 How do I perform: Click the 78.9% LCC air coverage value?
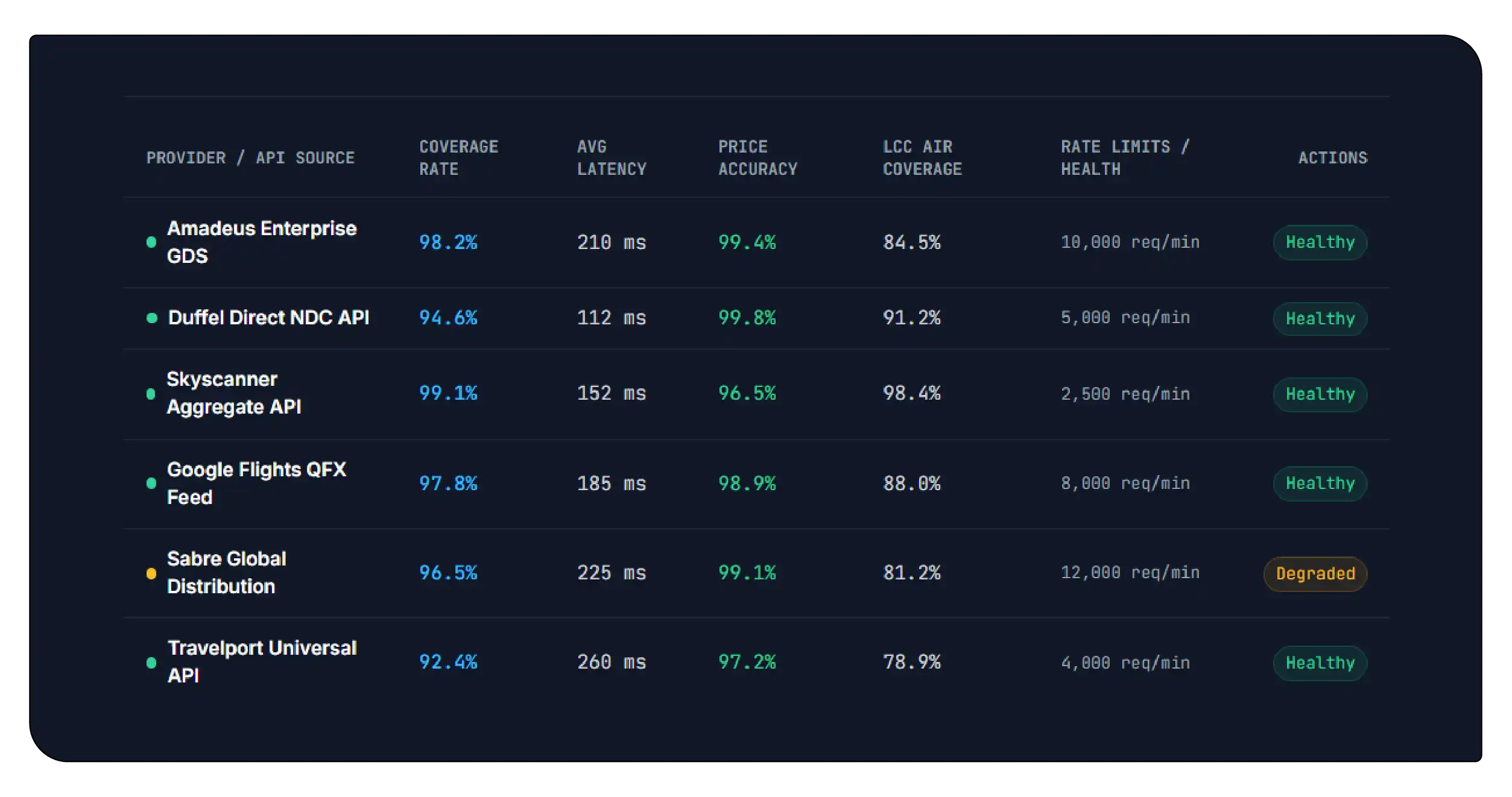(x=912, y=662)
